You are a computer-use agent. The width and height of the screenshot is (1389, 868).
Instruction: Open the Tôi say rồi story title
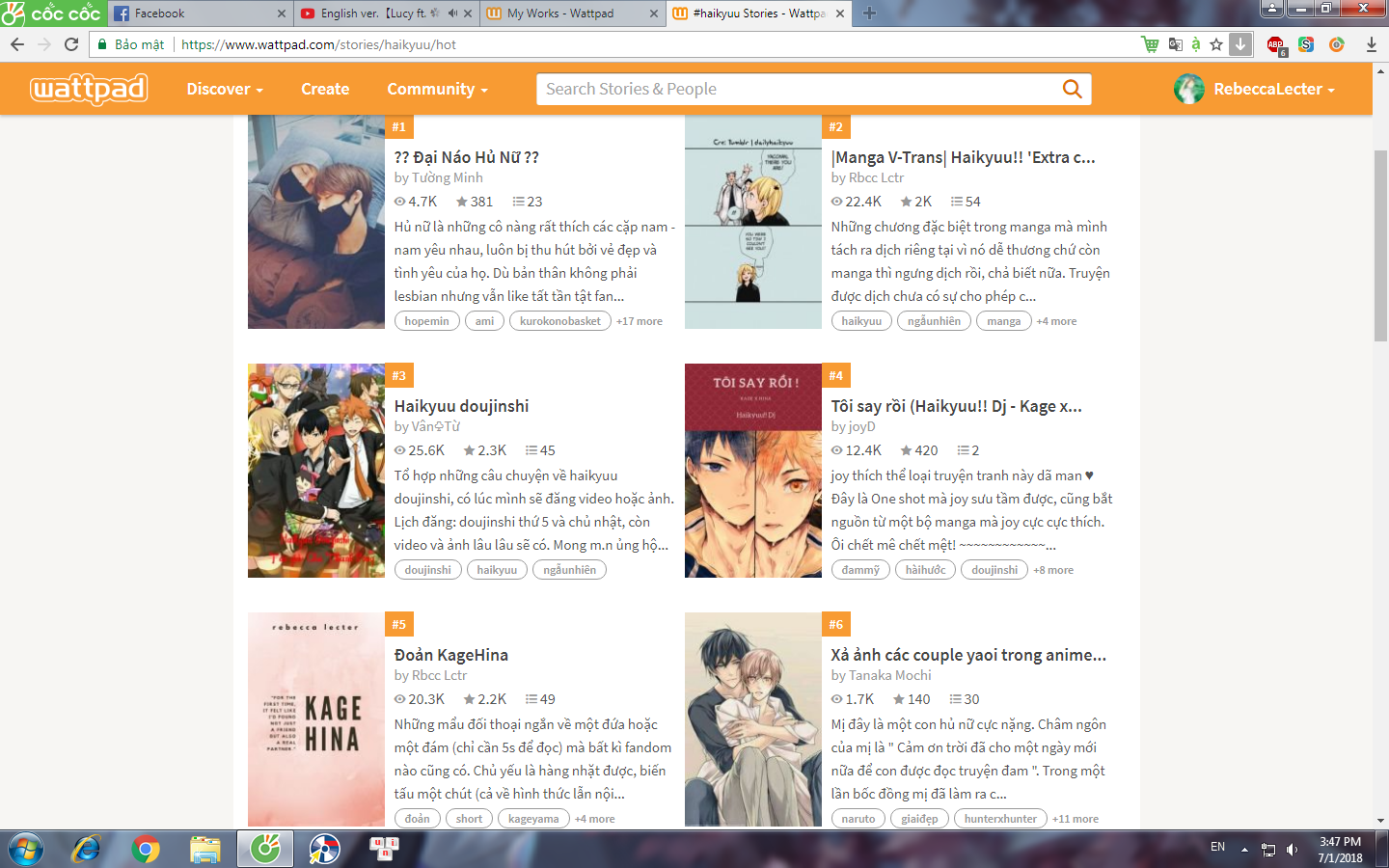tap(956, 406)
